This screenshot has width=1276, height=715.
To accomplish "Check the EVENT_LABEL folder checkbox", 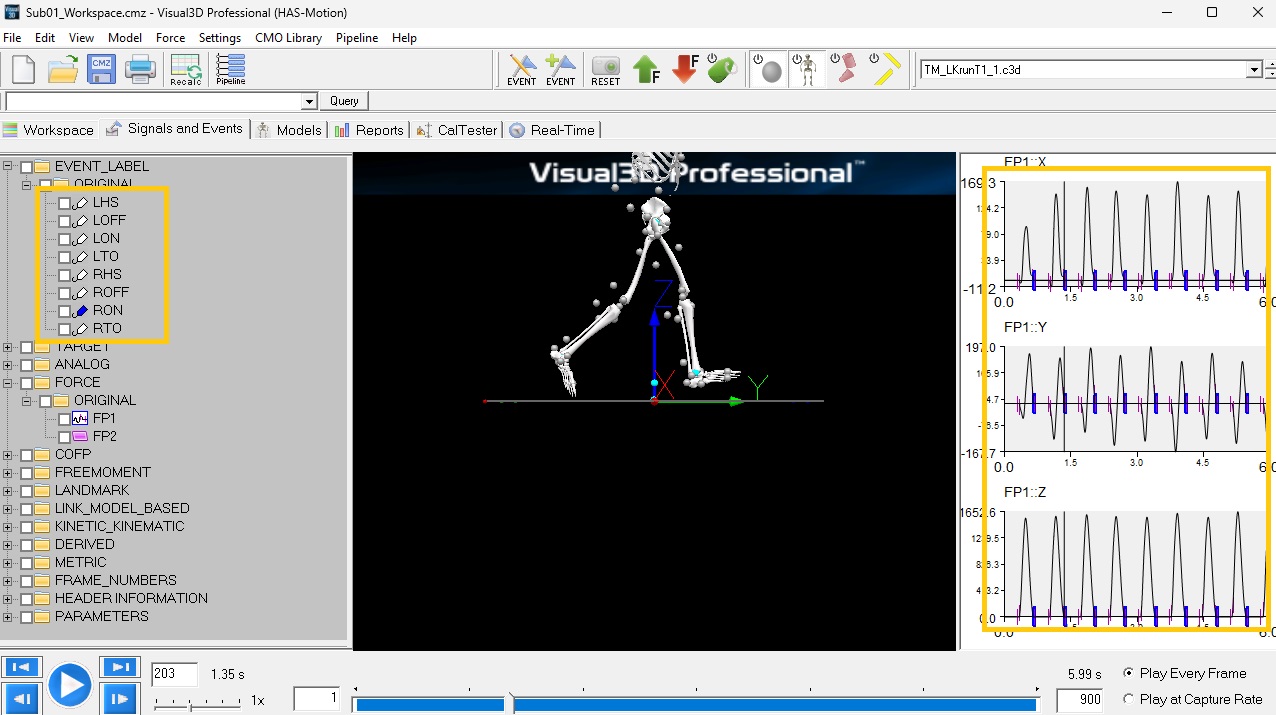I will point(27,167).
